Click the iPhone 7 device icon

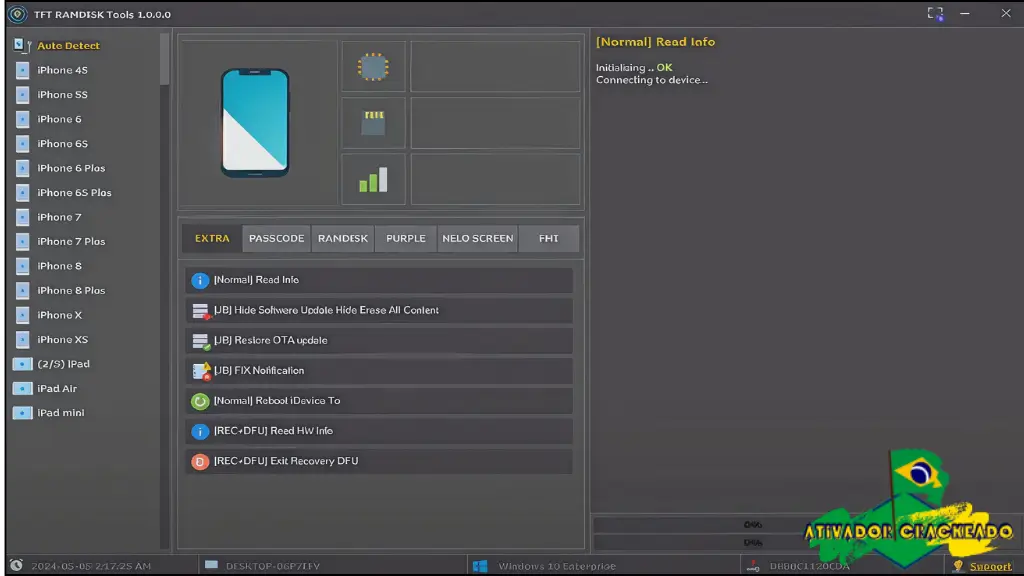22,217
